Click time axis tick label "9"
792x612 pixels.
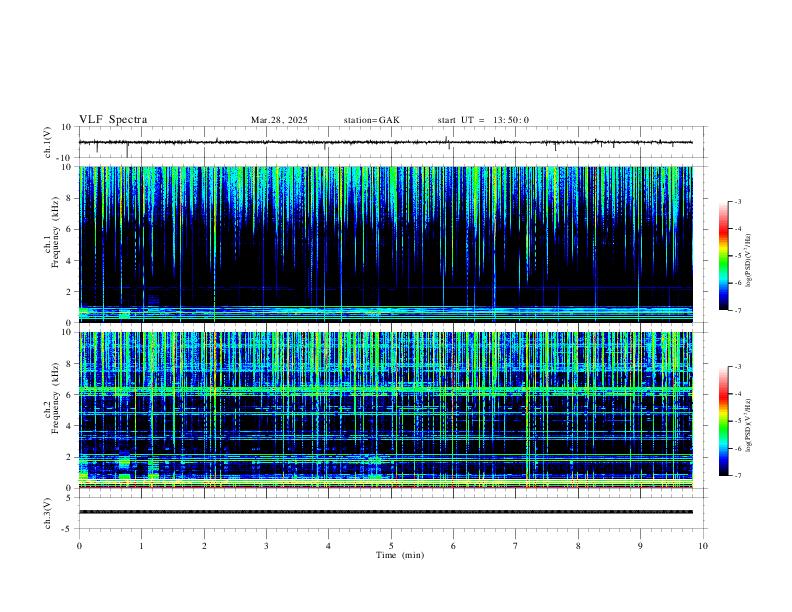640,546
